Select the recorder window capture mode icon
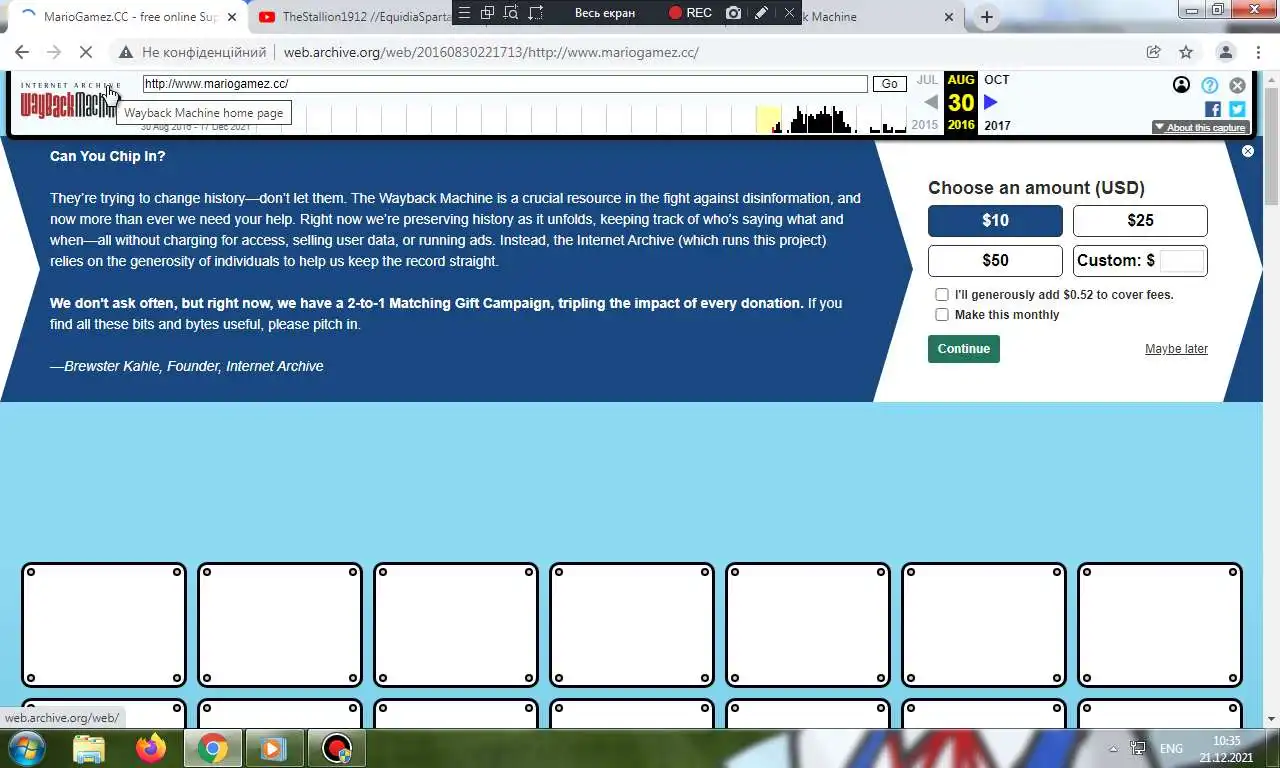The image size is (1280, 768). [x=488, y=13]
